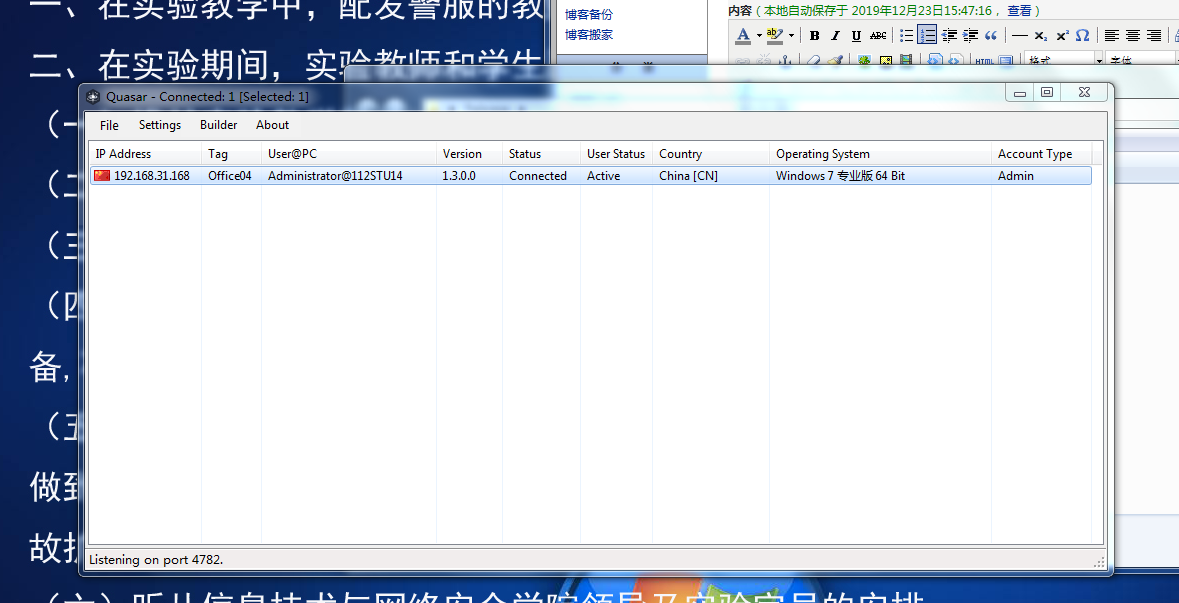Click the insert media film icon

pos(906,60)
